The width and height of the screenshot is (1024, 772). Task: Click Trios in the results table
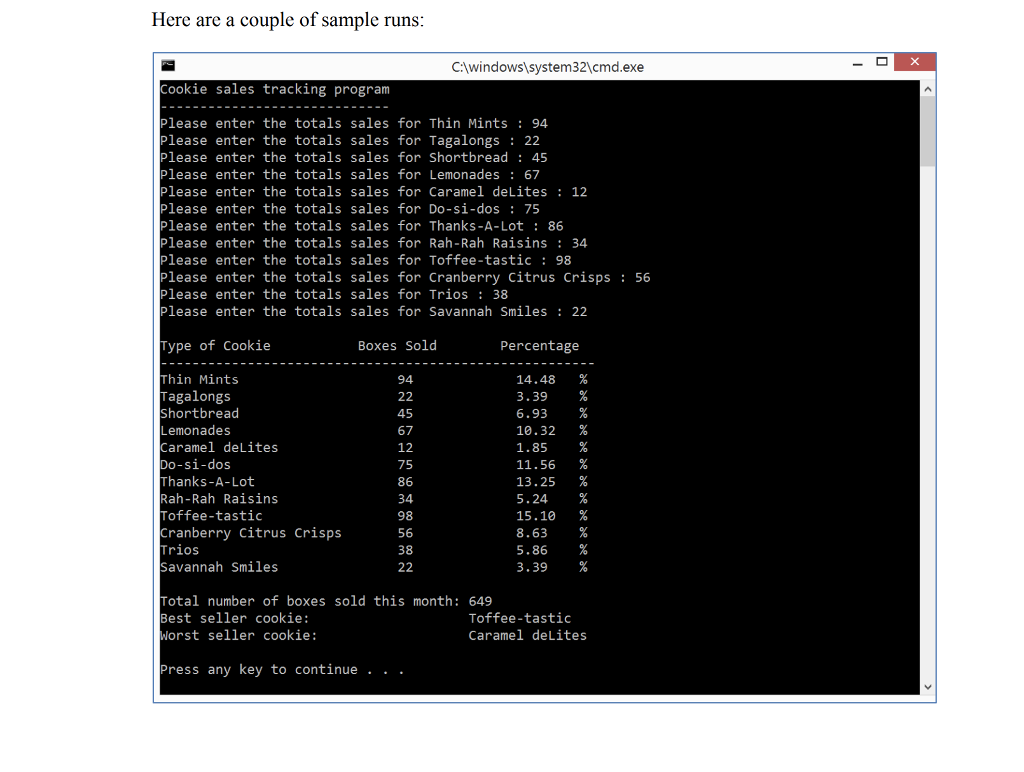click(180, 550)
